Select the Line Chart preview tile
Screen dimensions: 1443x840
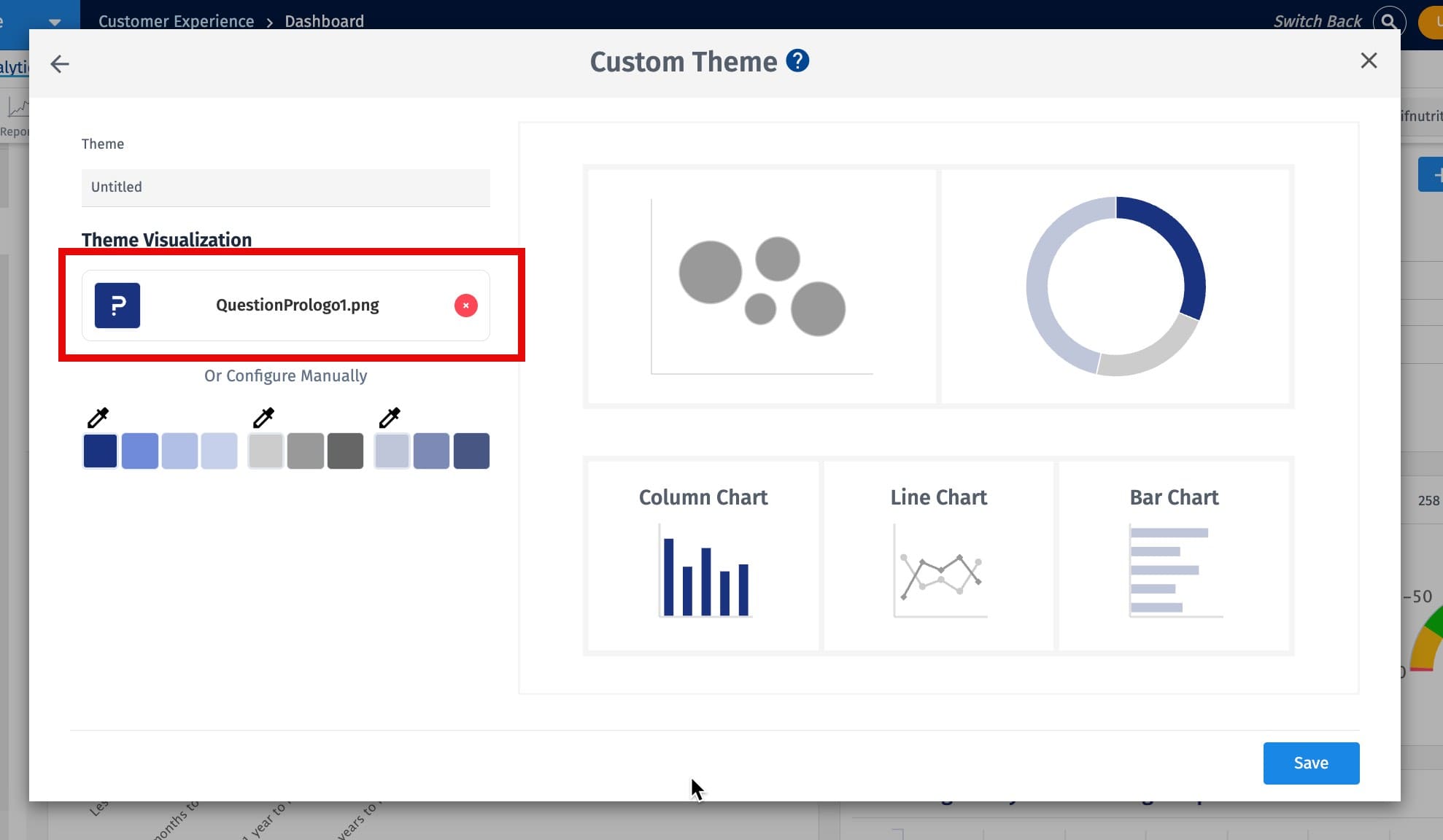(x=938, y=554)
